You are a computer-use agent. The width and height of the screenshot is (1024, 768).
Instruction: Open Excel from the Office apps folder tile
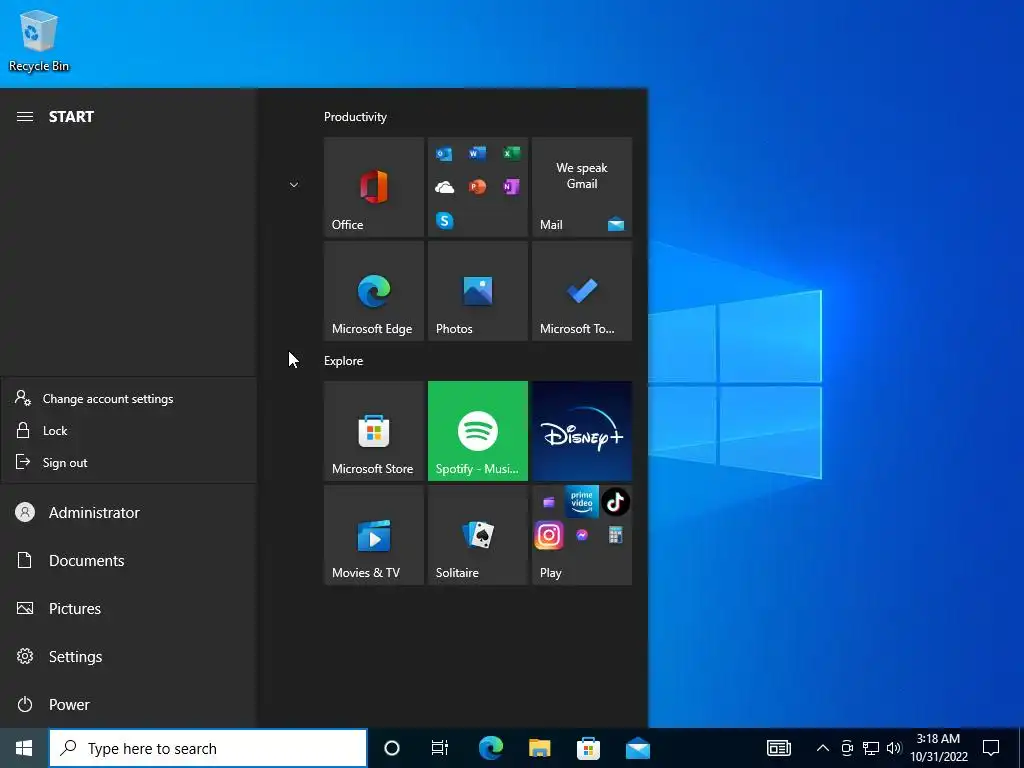(x=511, y=153)
